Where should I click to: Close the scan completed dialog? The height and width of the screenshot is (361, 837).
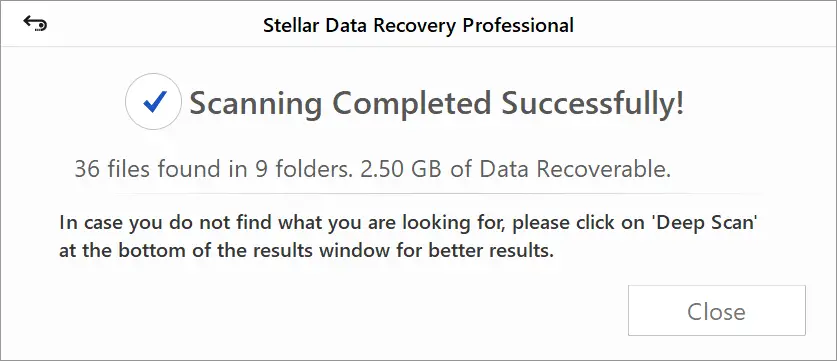pyautogui.click(x=716, y=310)
